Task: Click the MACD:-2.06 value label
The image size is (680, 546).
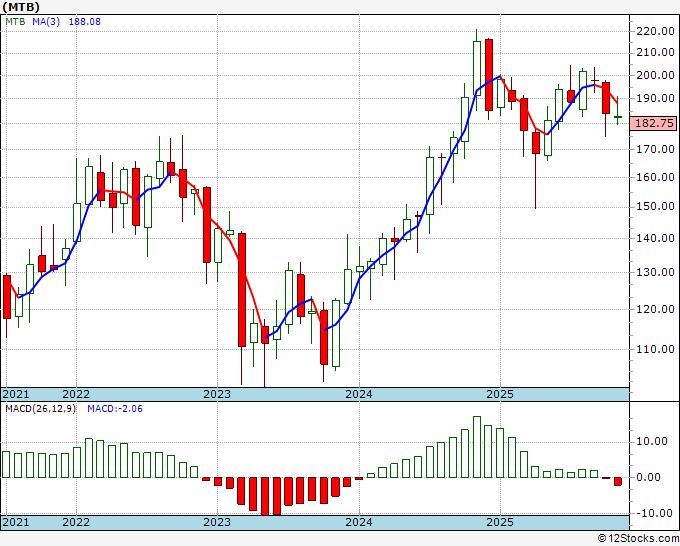Action: click(x=115, y=409)
